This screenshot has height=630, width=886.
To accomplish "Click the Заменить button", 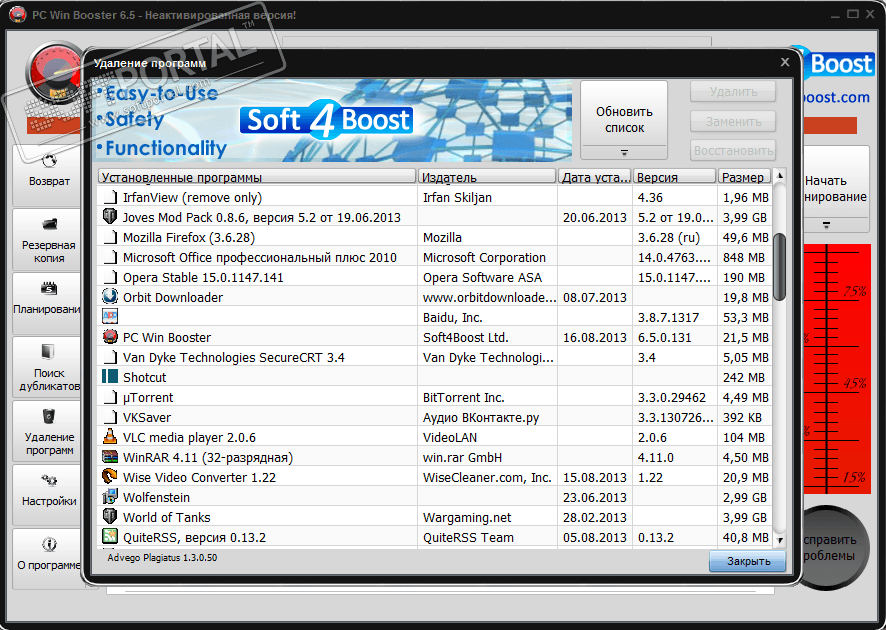I will (733, 121).
